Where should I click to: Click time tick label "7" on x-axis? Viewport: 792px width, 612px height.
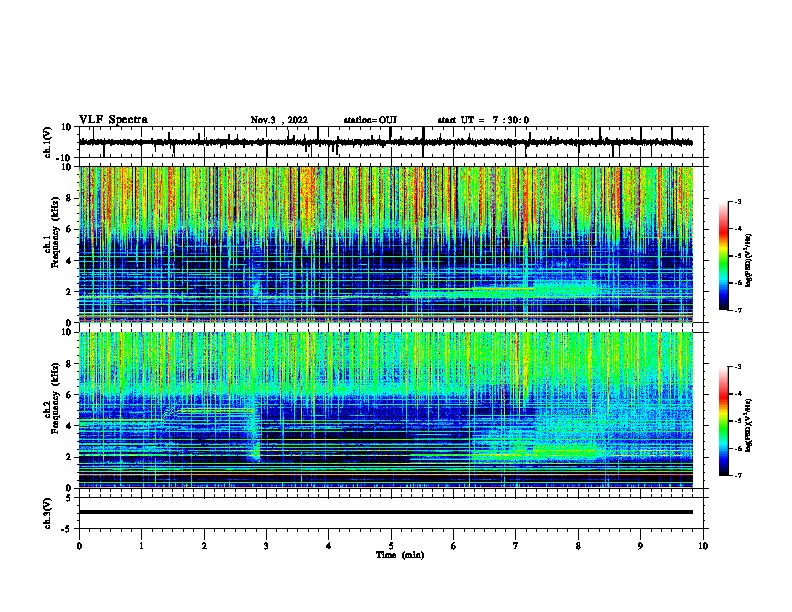coord(516,546)
